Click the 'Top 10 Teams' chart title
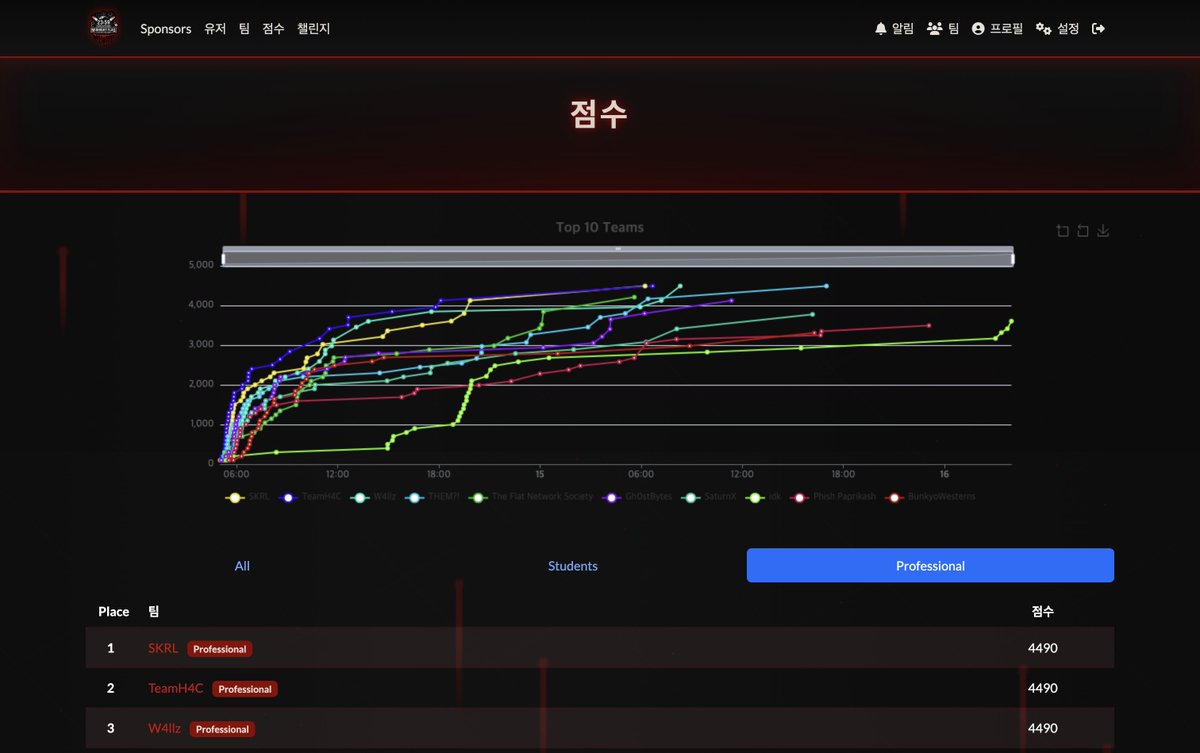The height and width of the screenshot is (753, 1200). [x=600, y=227]
